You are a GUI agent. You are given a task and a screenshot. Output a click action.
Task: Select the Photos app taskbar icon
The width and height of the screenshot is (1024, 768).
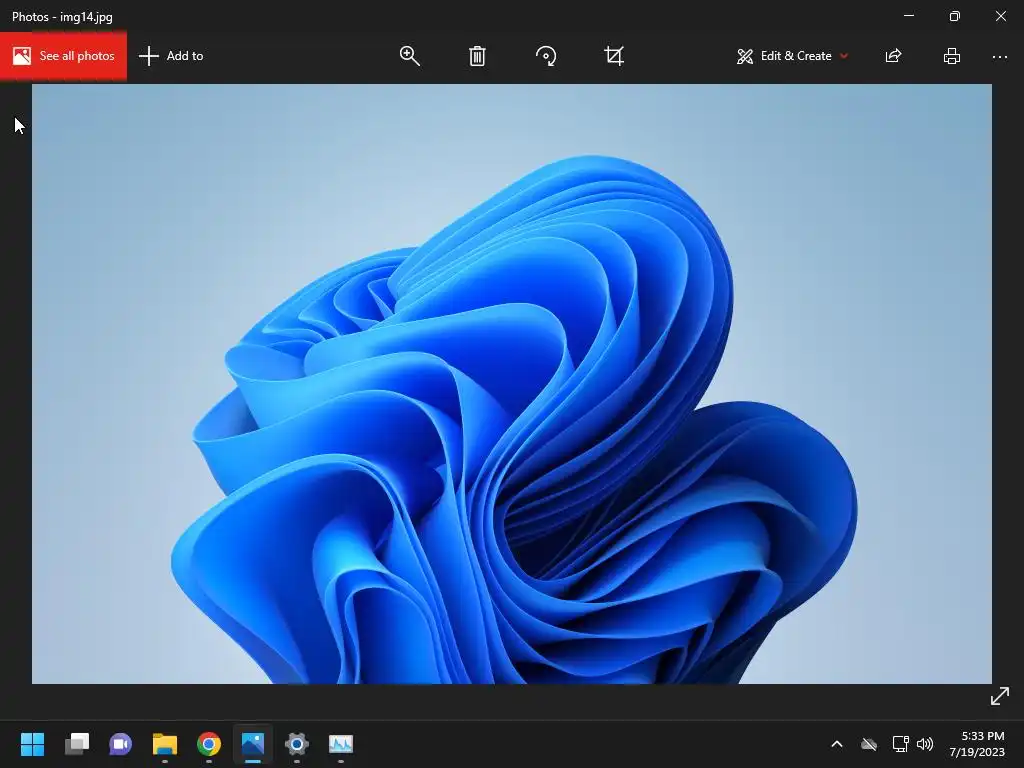[253, 744]
